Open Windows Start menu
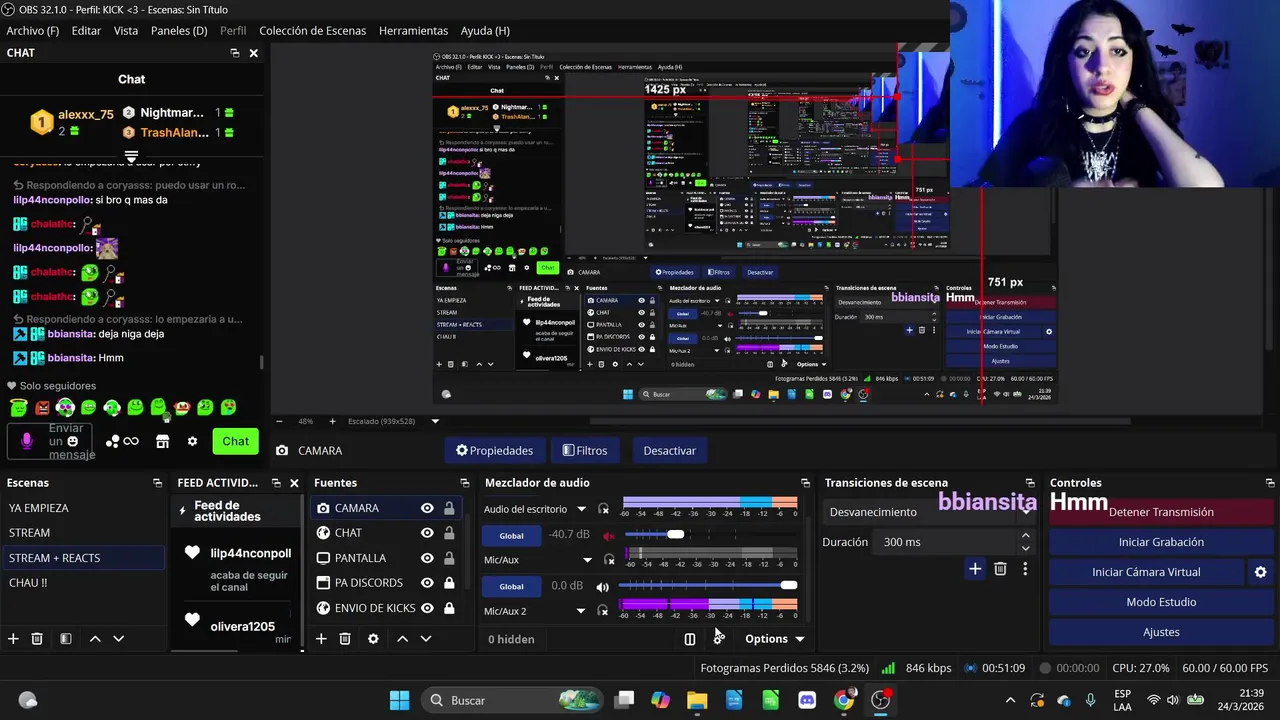Viewport: 1280px width, 720px height. point(399,700)
